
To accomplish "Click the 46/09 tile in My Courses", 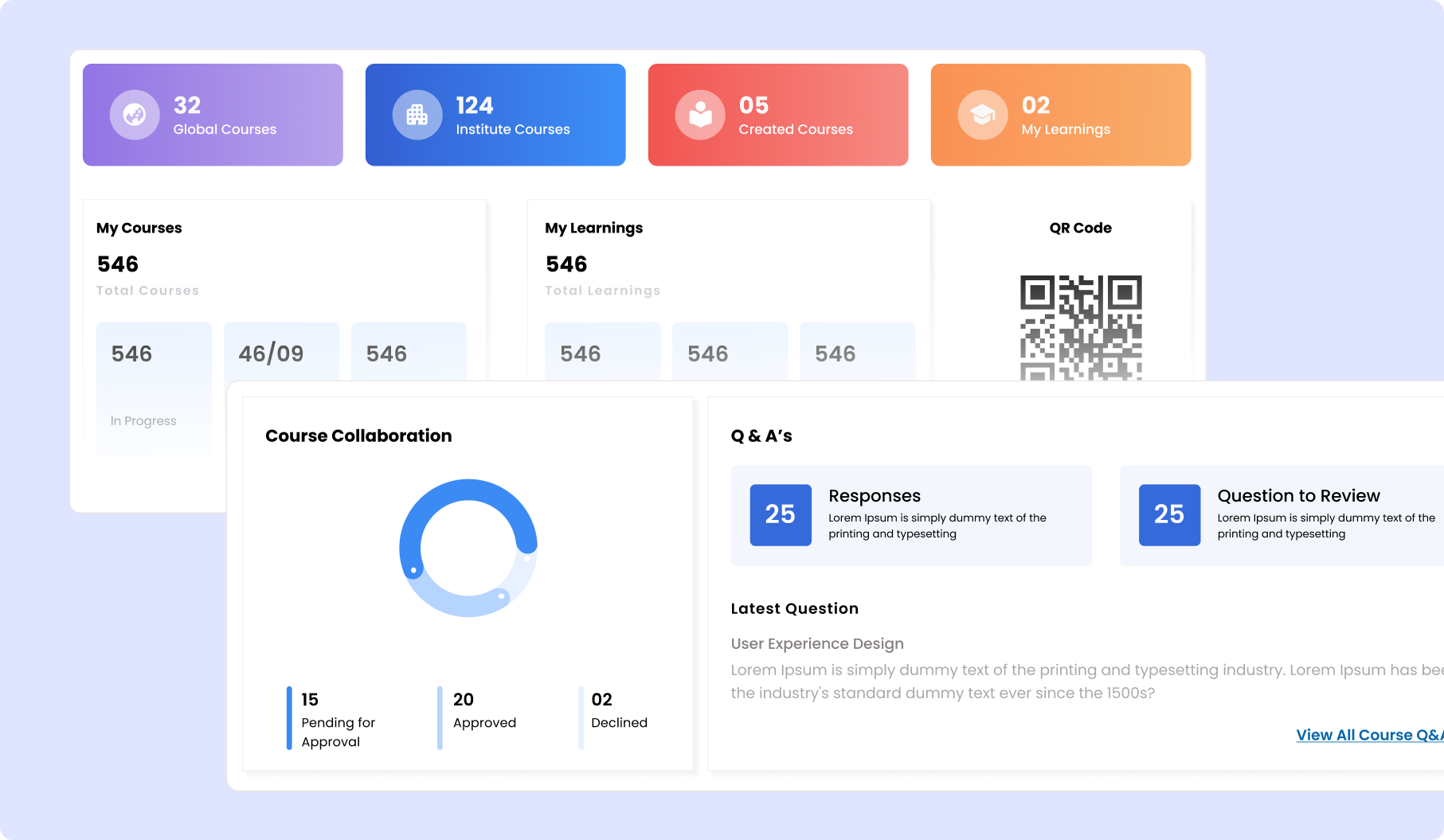I will tap(281, 351).
